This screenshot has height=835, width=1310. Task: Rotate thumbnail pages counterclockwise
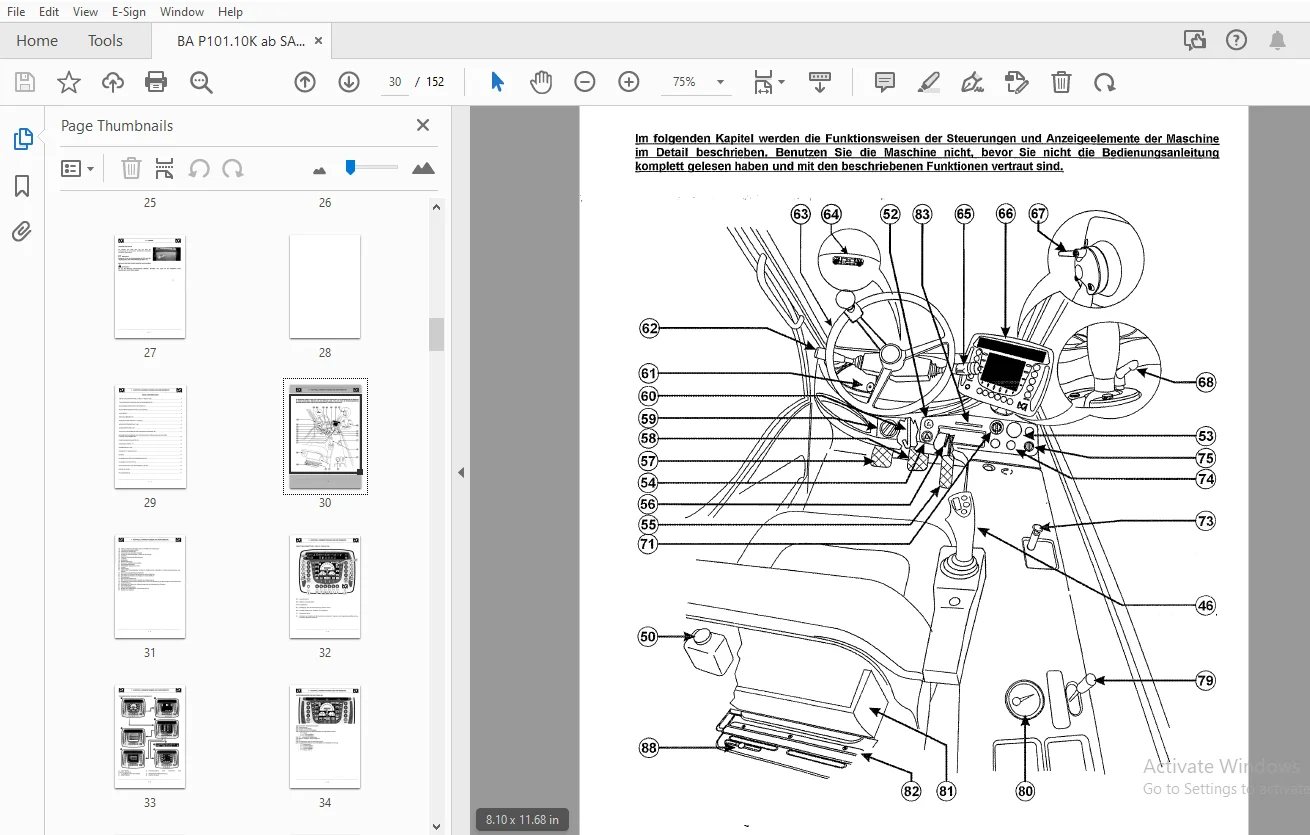pos(199,168)
